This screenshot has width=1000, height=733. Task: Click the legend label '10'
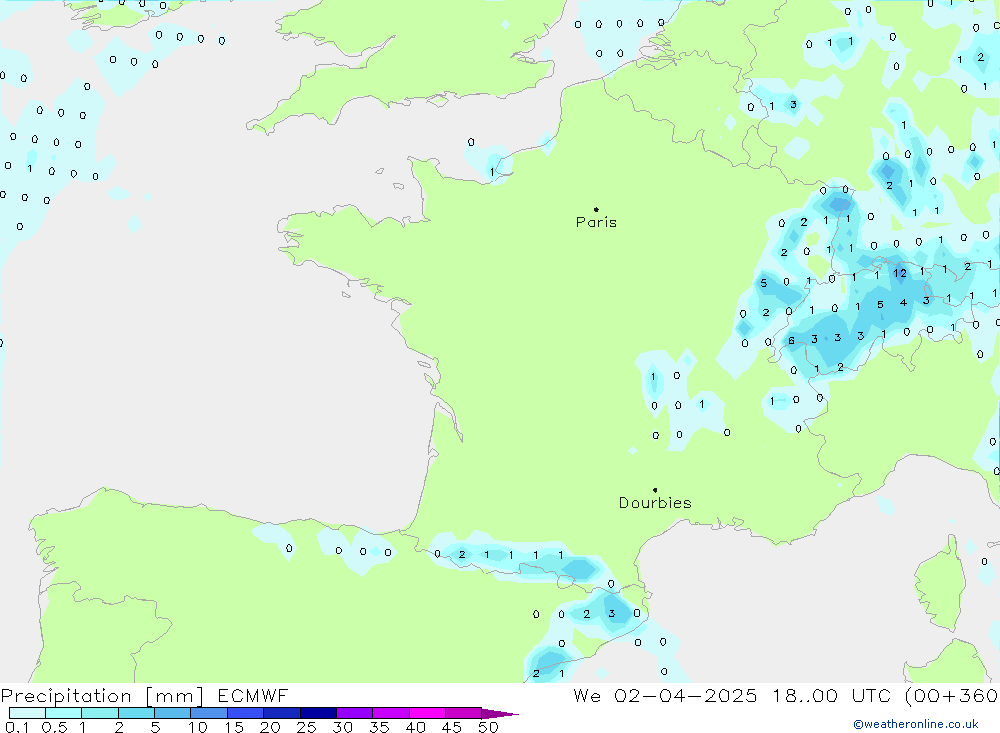click(x=197, y=727)
